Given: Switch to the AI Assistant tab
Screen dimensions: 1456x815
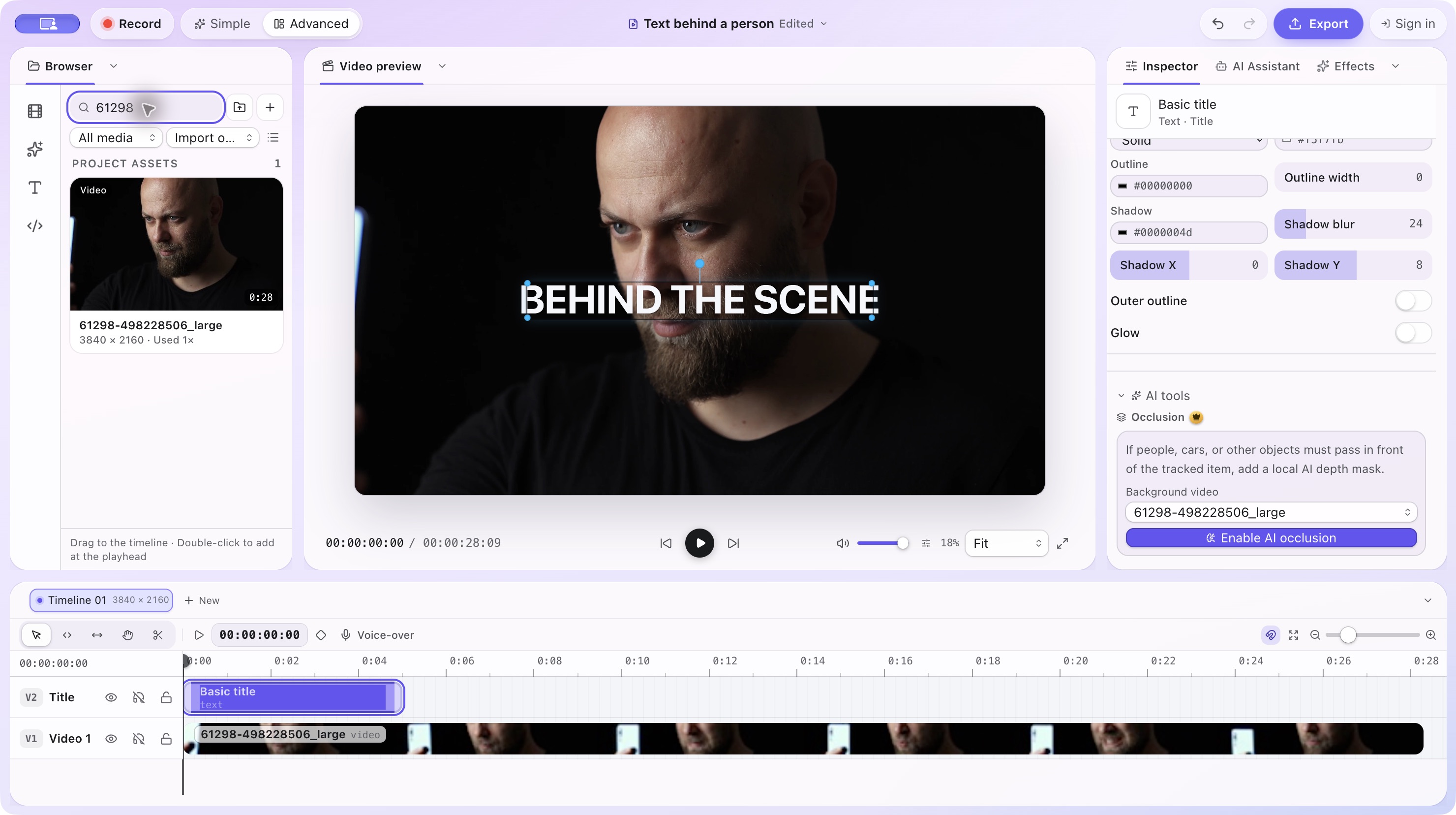Looking at the screenshot, I should (x=1258, y=66).
